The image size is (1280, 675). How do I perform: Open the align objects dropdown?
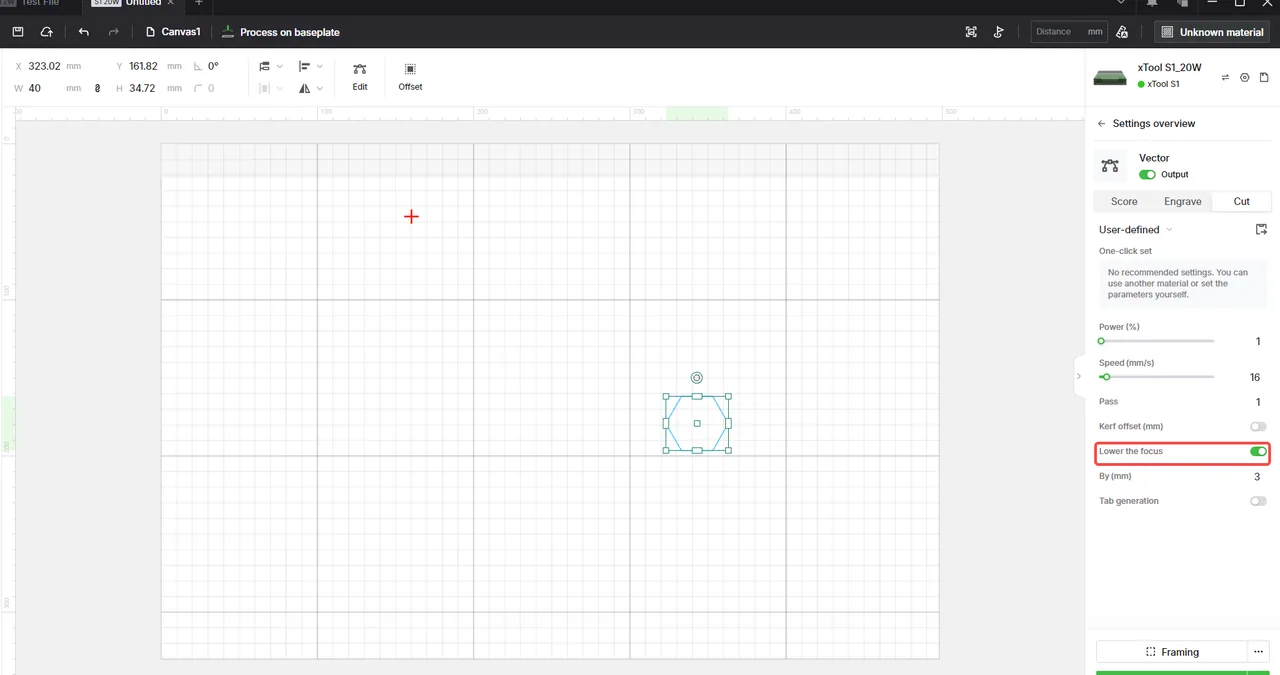pos(311,66)
